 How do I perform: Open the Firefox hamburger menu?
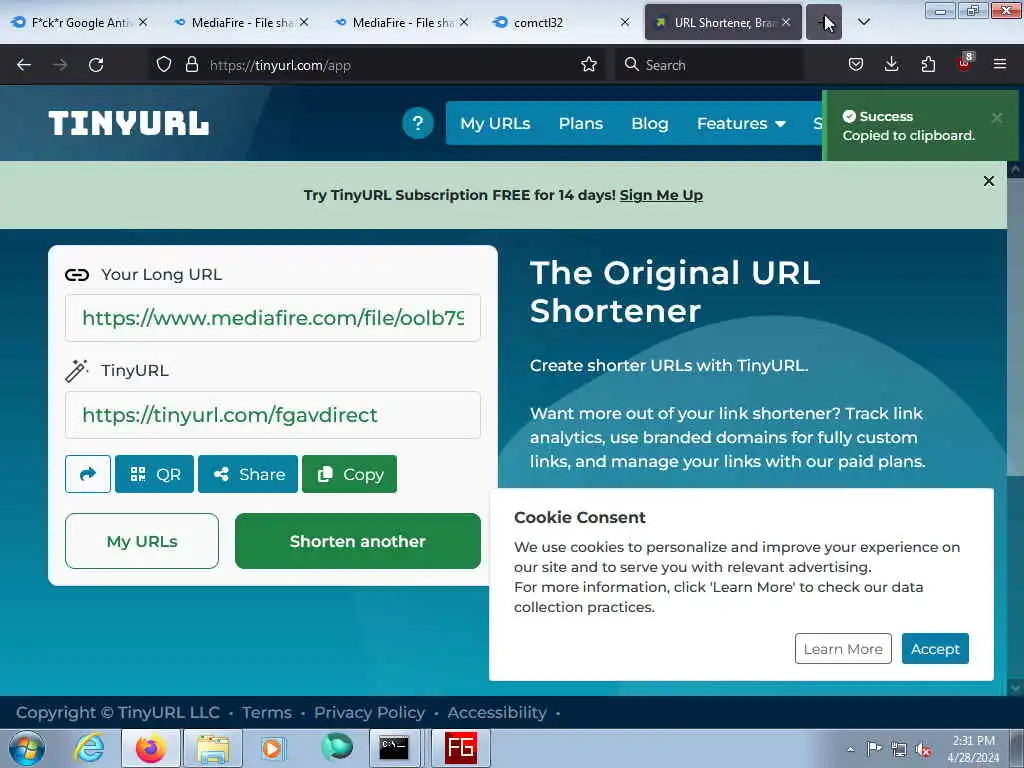1000,65
